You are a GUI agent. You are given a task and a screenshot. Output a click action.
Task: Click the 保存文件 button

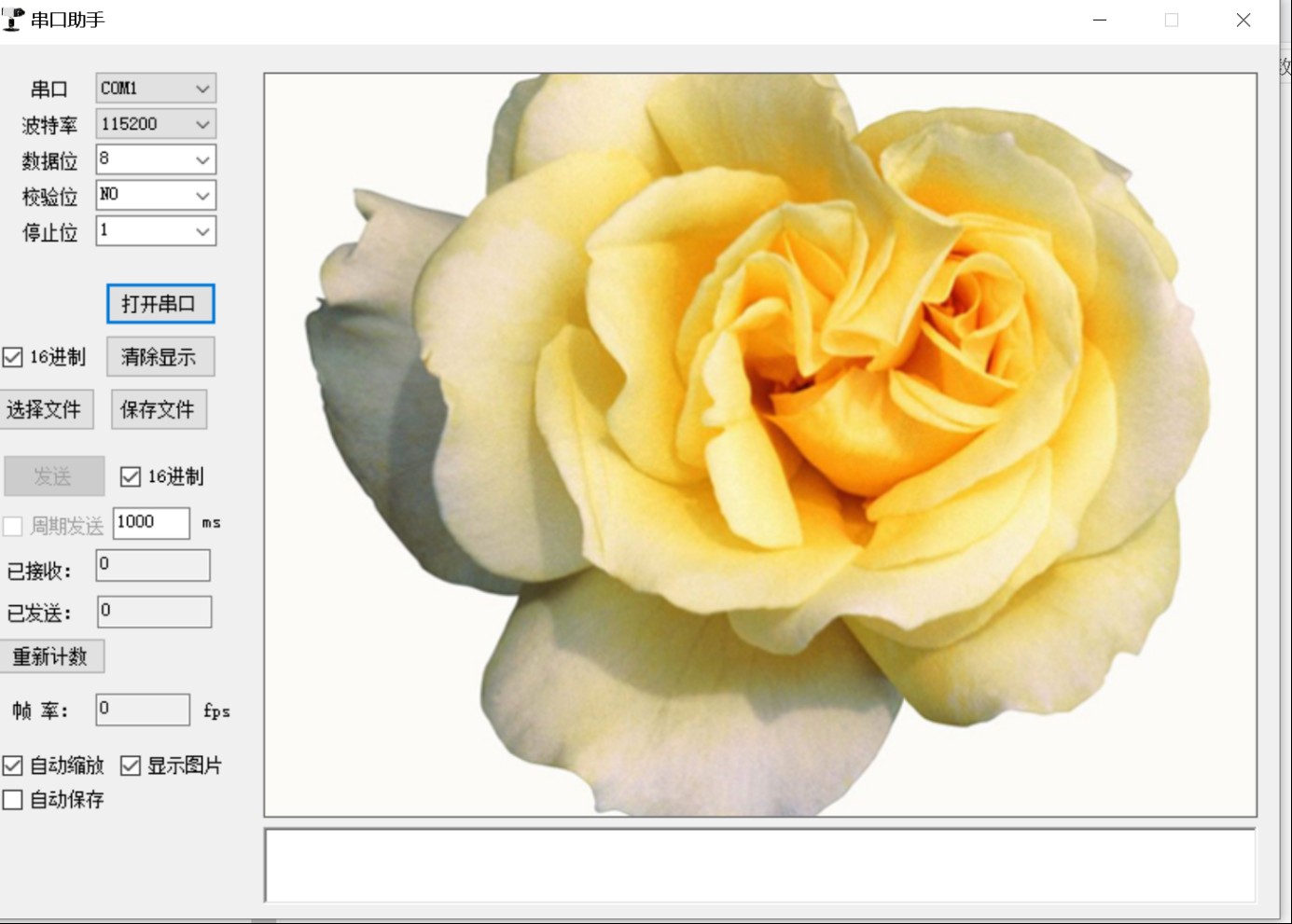tap(159, 409)
